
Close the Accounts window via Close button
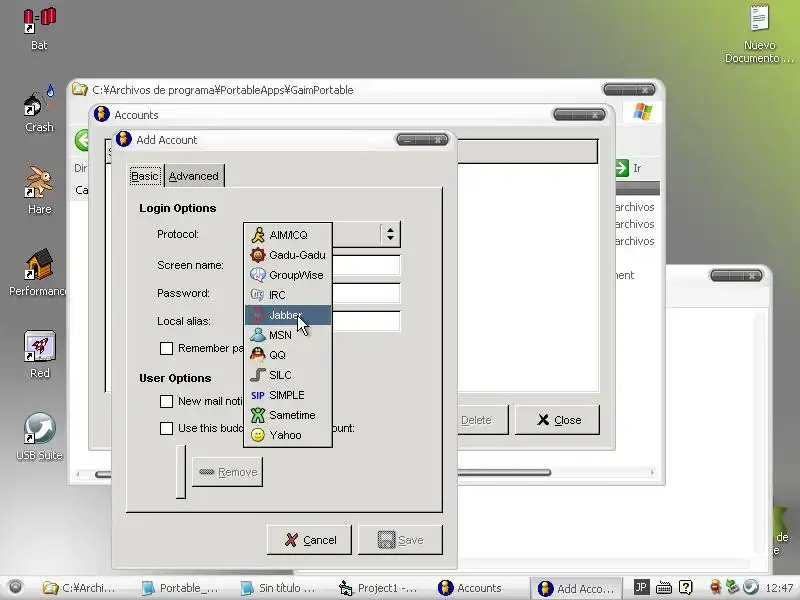pos(557,420)
